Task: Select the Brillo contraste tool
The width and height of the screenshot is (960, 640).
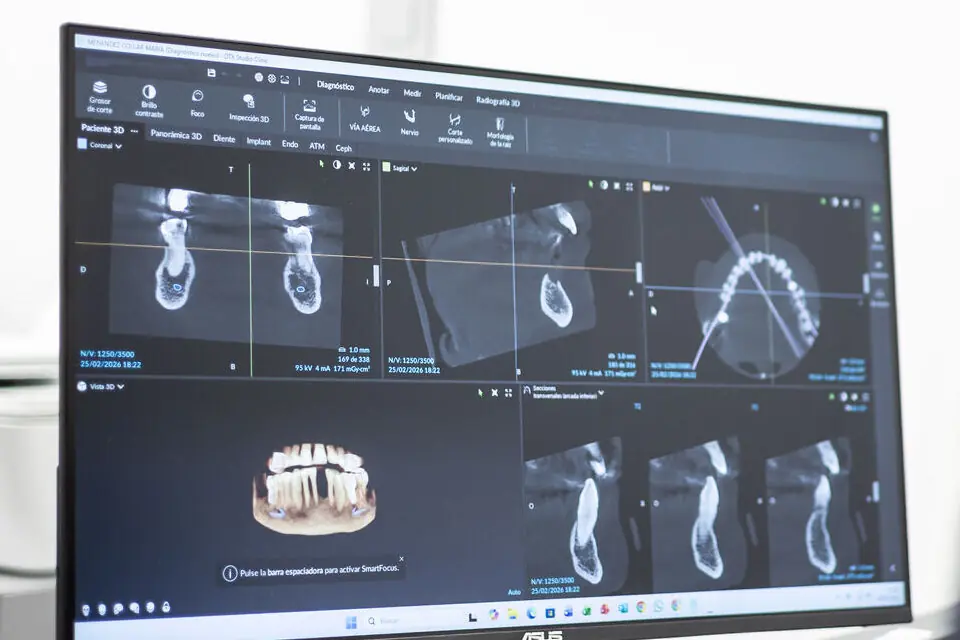Action: (x=149, y=102)
